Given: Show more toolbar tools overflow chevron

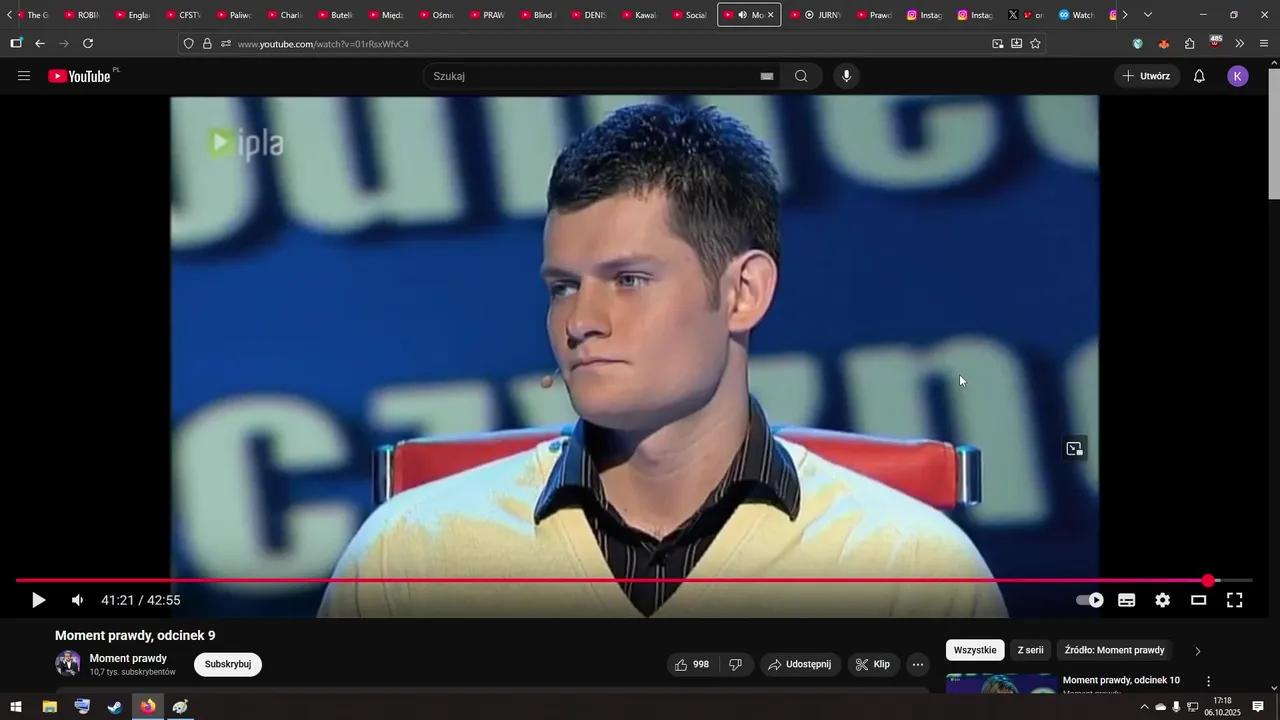Looking at the screenshot, I should [x=1240, y=44].
